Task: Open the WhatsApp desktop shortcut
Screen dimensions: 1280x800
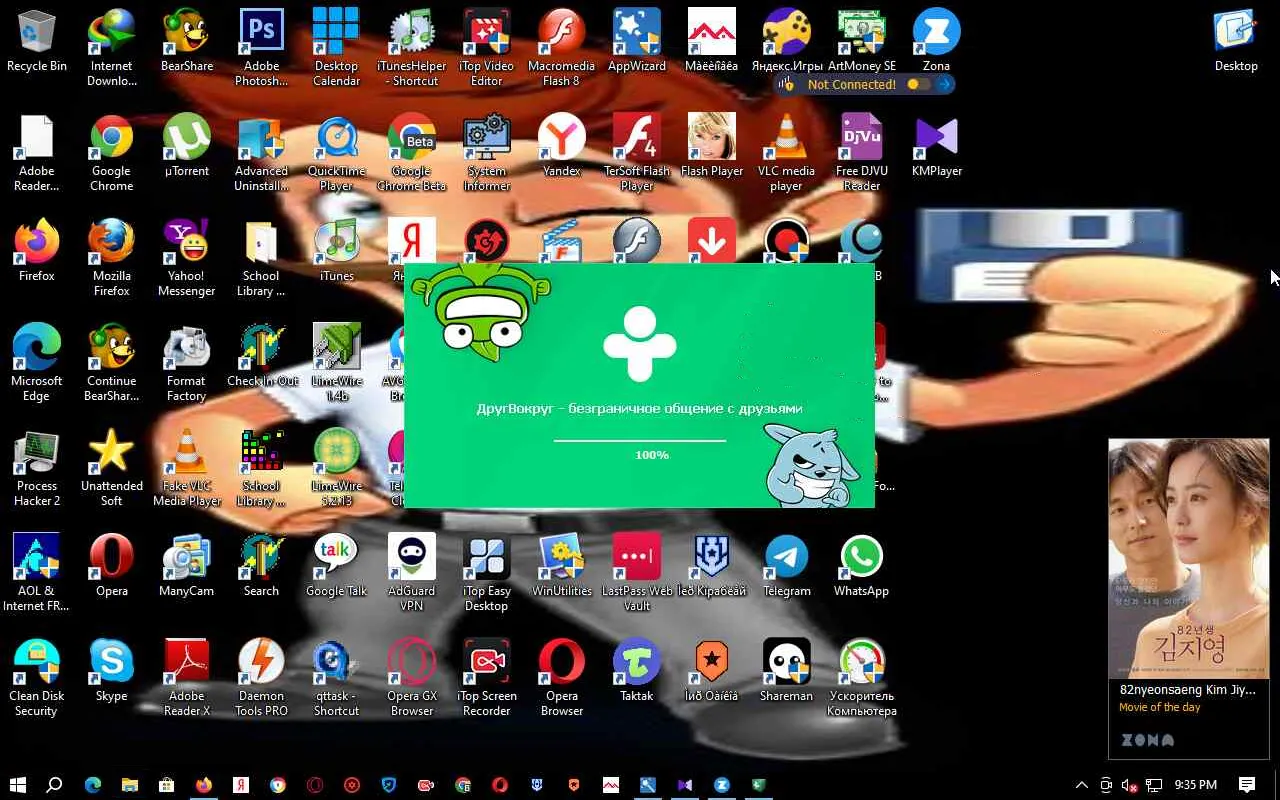Action: [861, 566]
